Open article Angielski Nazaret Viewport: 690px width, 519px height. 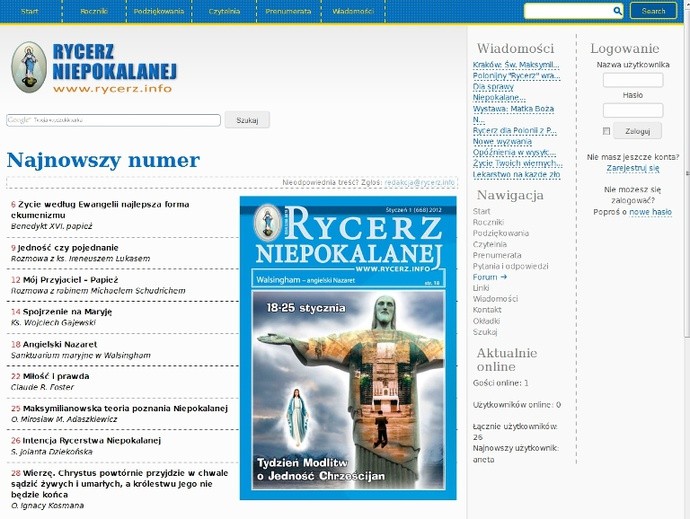[x=60, y=344]
